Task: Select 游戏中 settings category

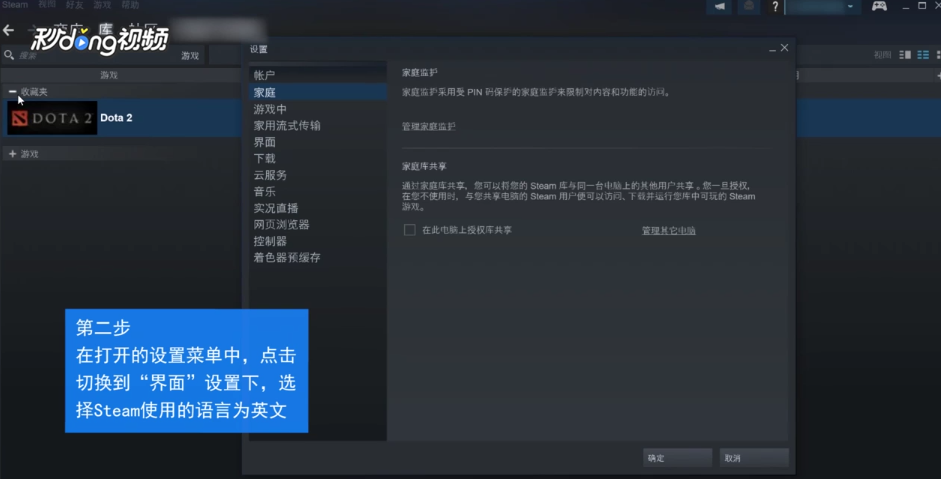Action: click(x=317, y=109)
